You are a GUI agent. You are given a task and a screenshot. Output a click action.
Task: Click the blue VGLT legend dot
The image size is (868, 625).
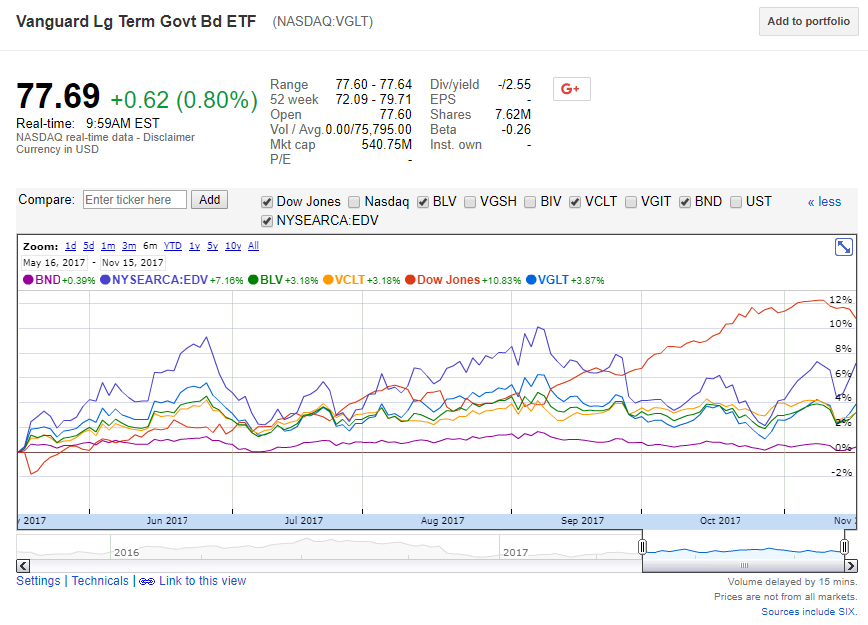531,280
